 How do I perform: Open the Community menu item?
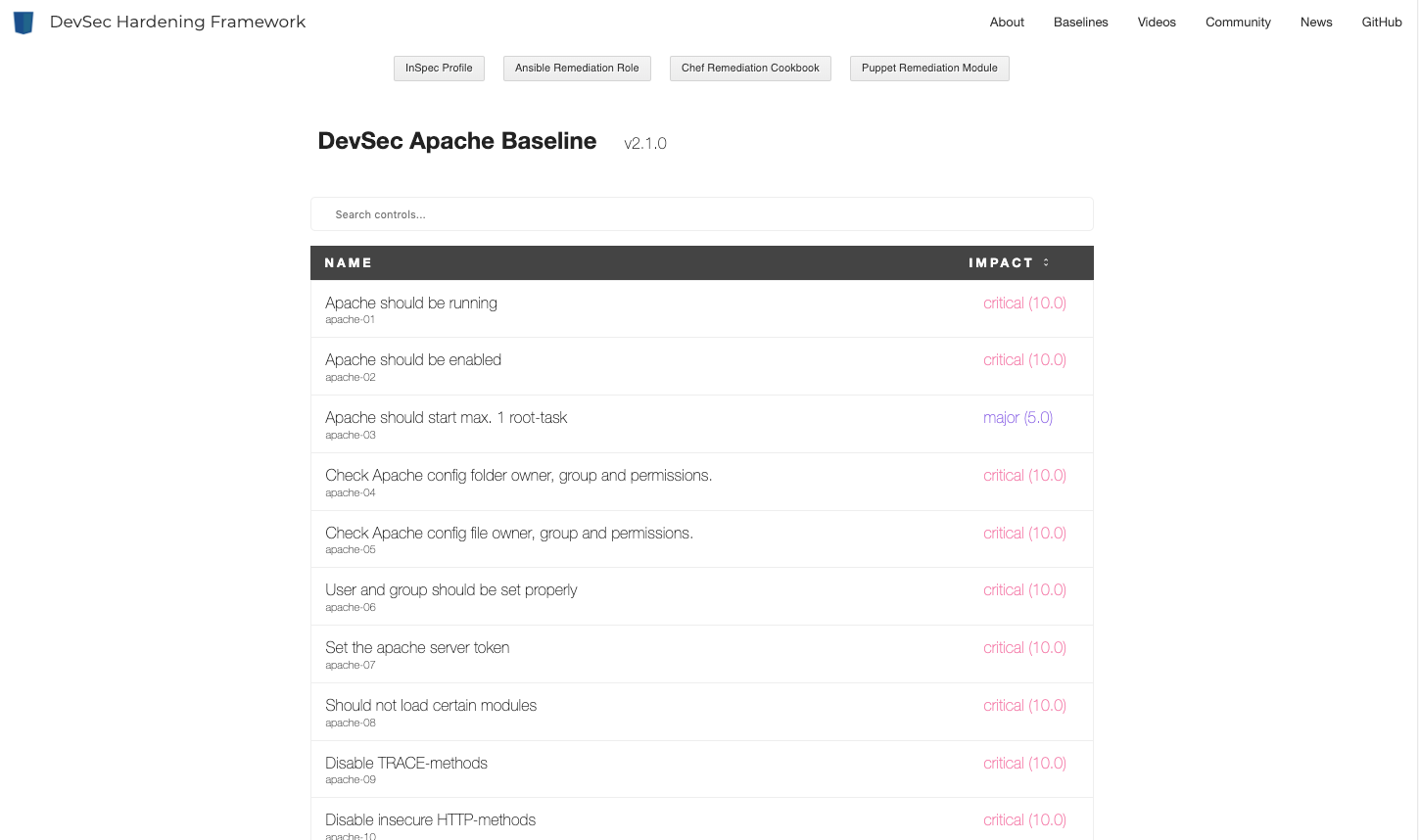1238,22
